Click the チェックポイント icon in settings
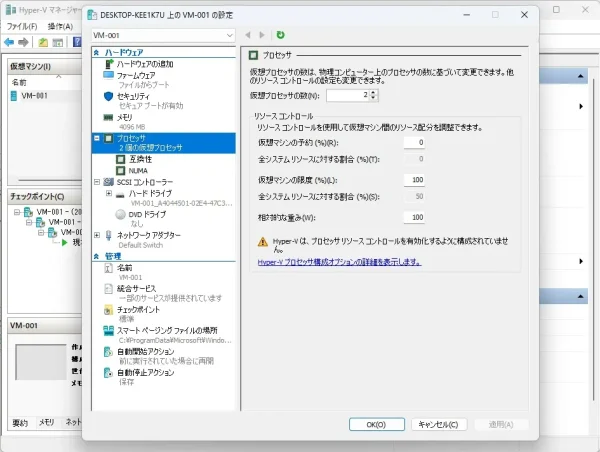Screen dimensions: 600x452 click(109, 310)
